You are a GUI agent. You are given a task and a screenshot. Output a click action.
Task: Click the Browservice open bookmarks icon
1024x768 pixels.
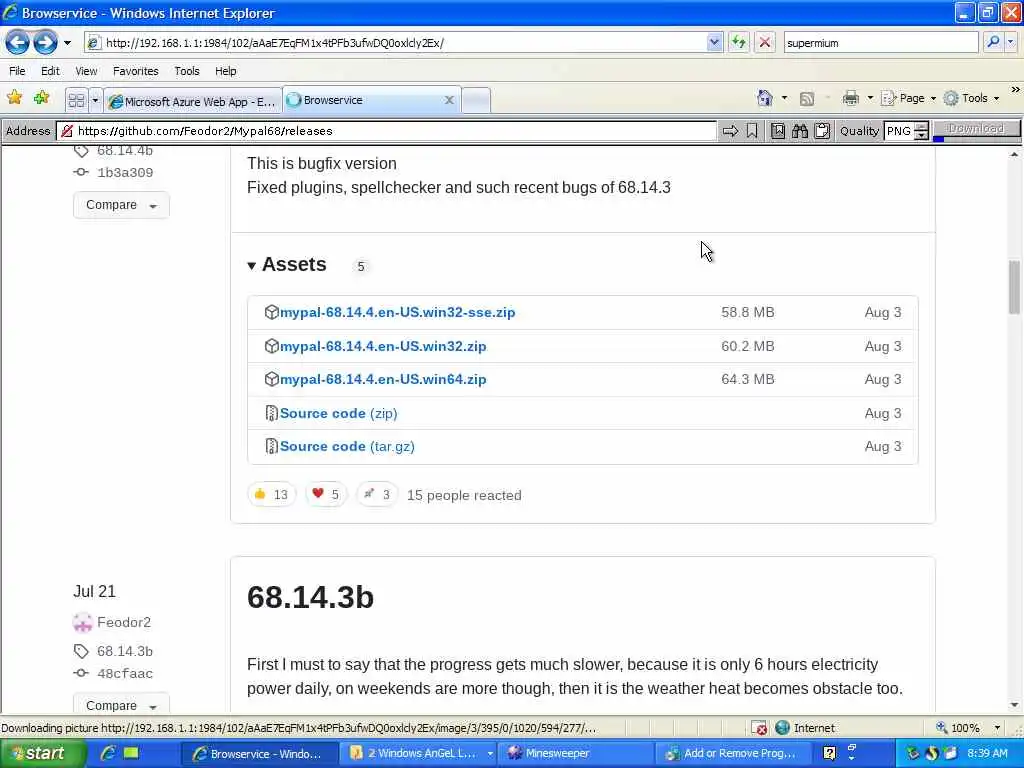click(x=777, y=131)
